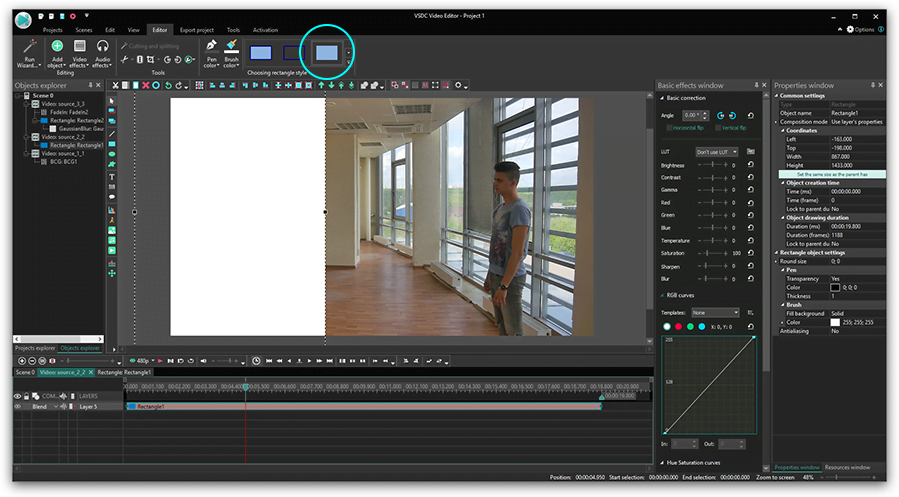Click Brush Color white swatch in Properties
The width and height of the screenshot is (899, 497).
tap(835, 322)
